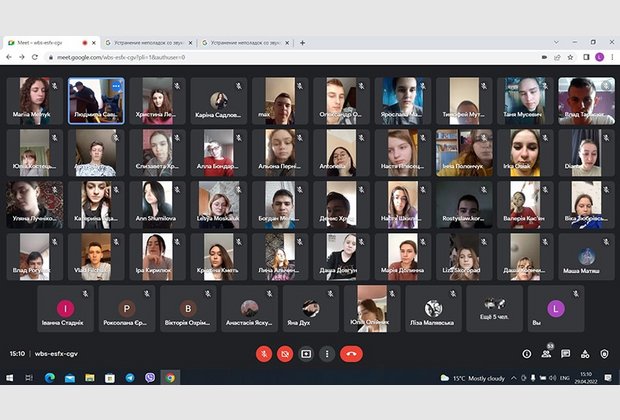The height and width of the screenshot is (420, 620).
Task: Show the participants list panel
Action: coord(547,353)
